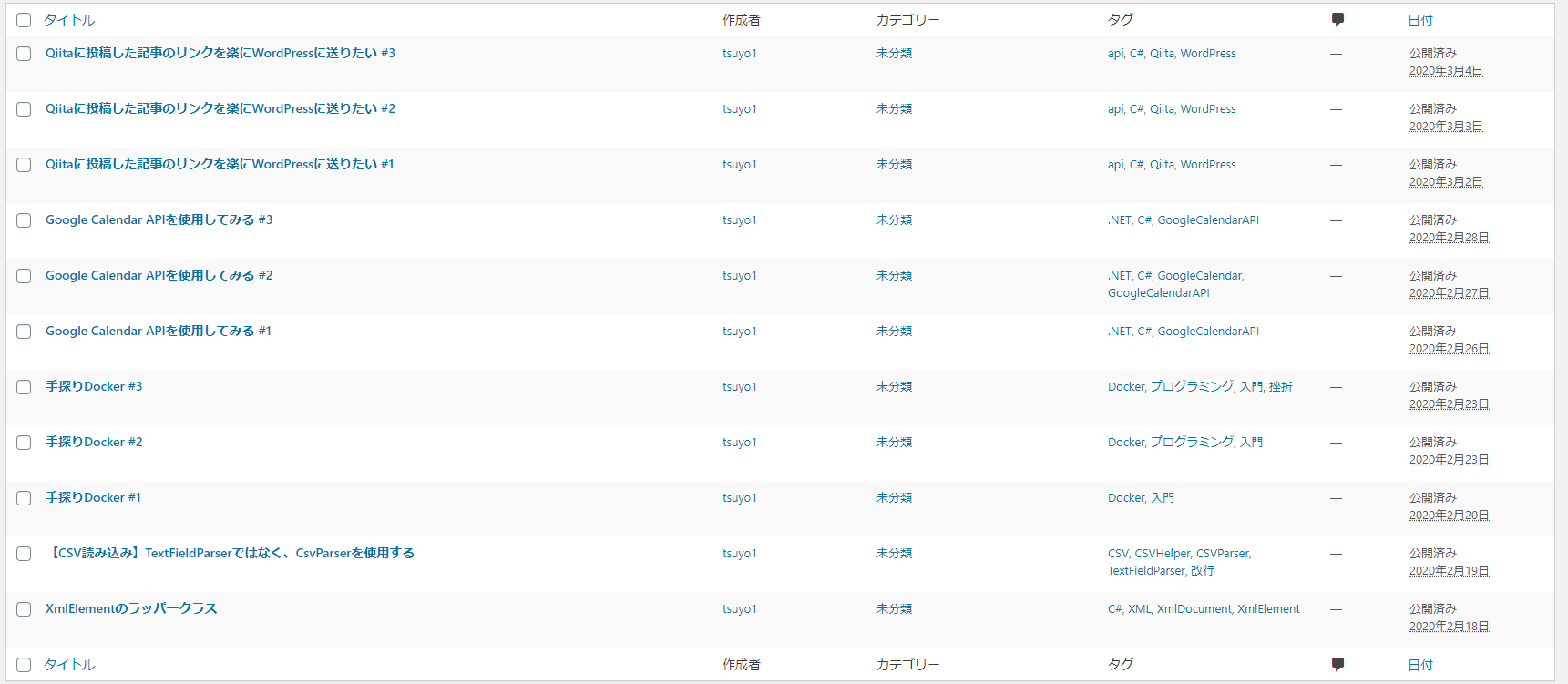Check the CSV読み込み TextFieldParser post checkbox
Viewport: 1568px width, 684px height.
(24, 554)
